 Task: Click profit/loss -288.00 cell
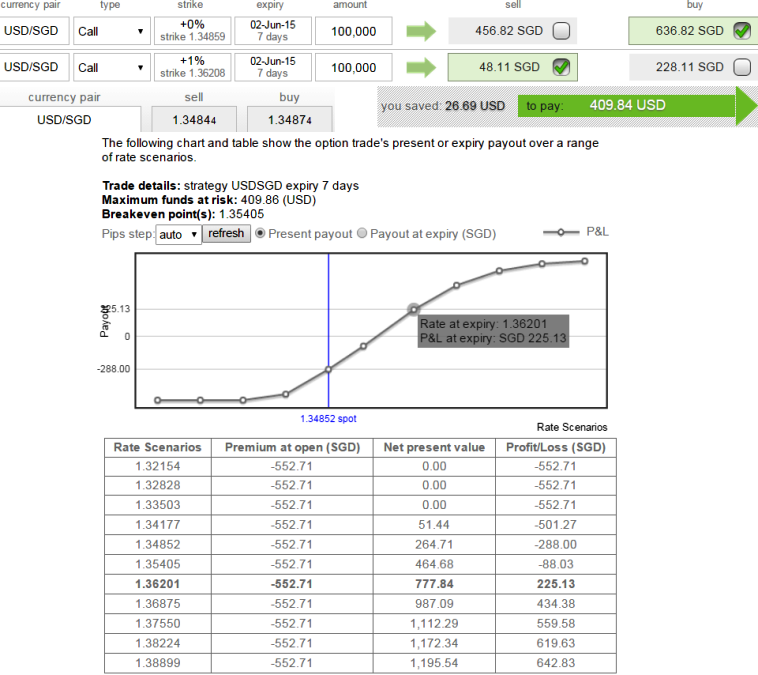pos(556,545)
